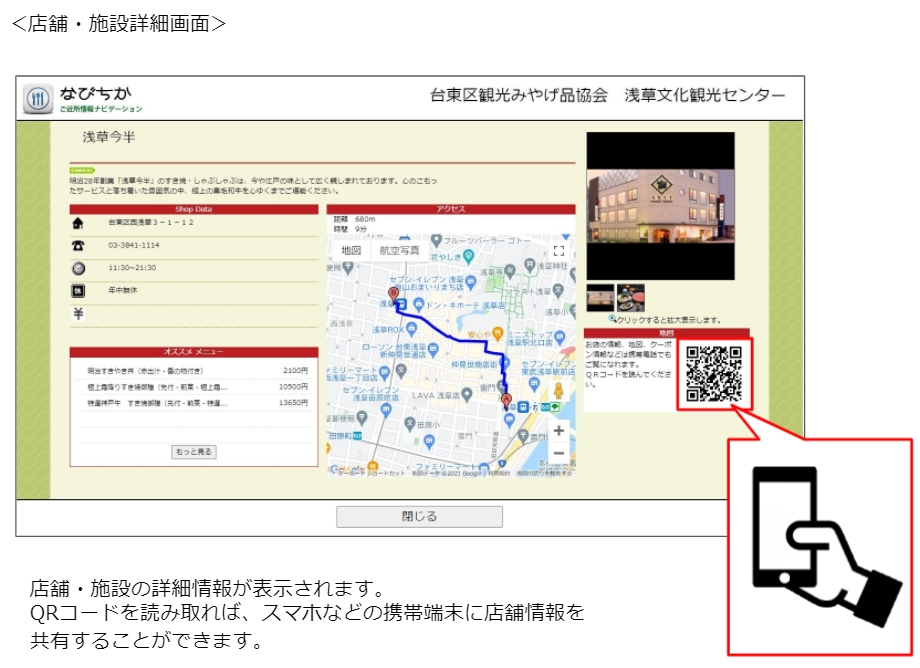Select the Street View pegman
The width and height of the screenshot is (920, 668).
pyautogui.click(x=559, y=390)
